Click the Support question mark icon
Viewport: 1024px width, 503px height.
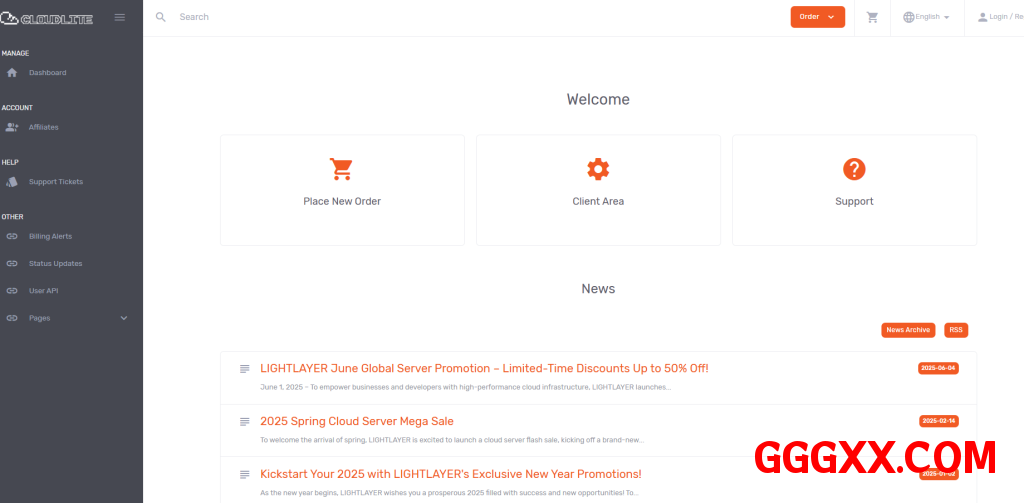(x=854, y=169)
